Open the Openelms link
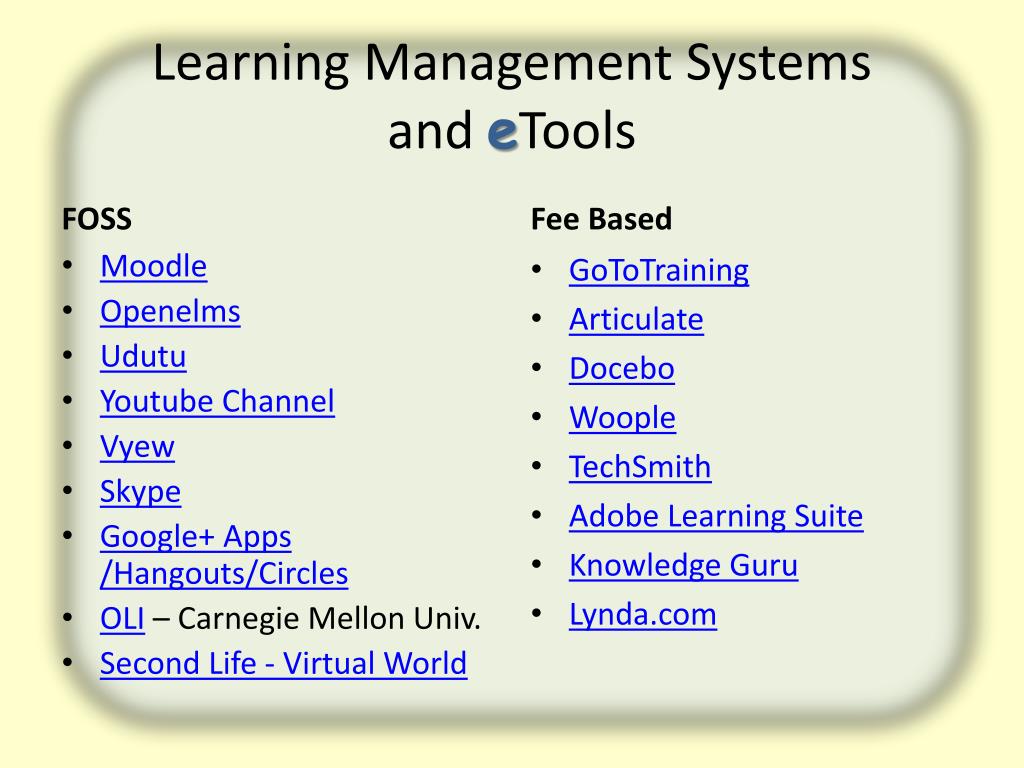The height and width of the screenshot is (768, 1024). (170, 312)
